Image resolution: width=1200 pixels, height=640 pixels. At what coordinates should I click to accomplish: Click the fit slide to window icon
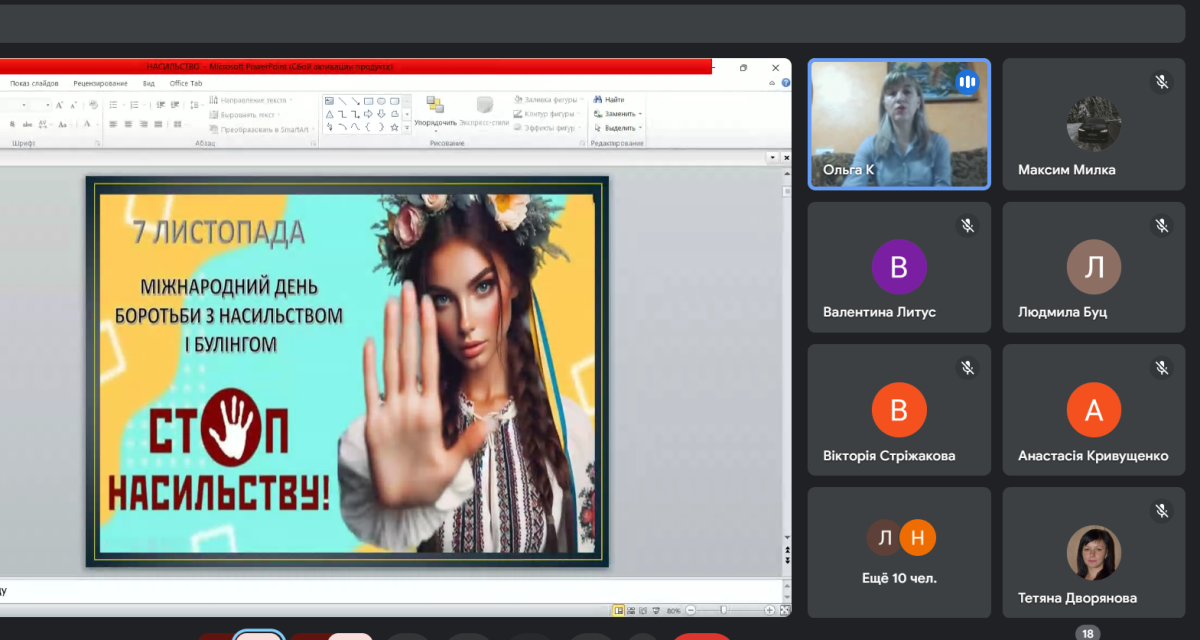(x=784, y=610)
